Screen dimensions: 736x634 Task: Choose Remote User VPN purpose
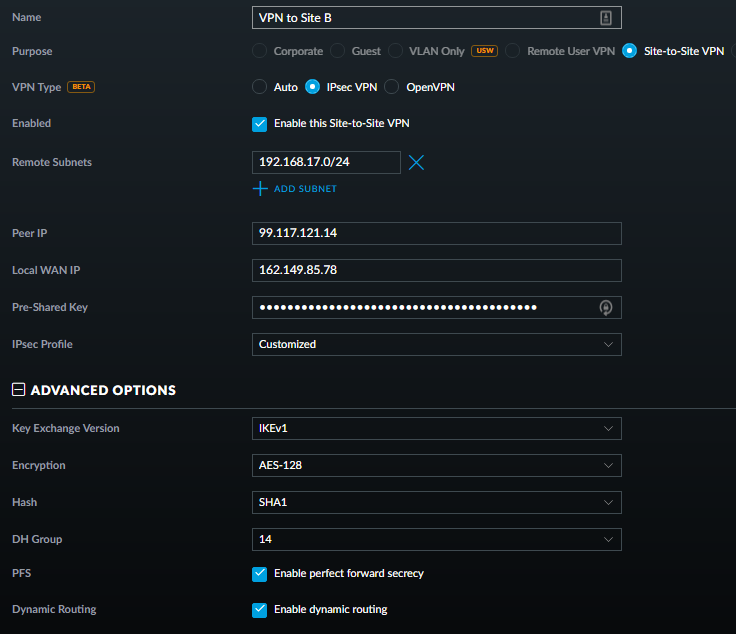pyautogui.click(x=513, y=51)
